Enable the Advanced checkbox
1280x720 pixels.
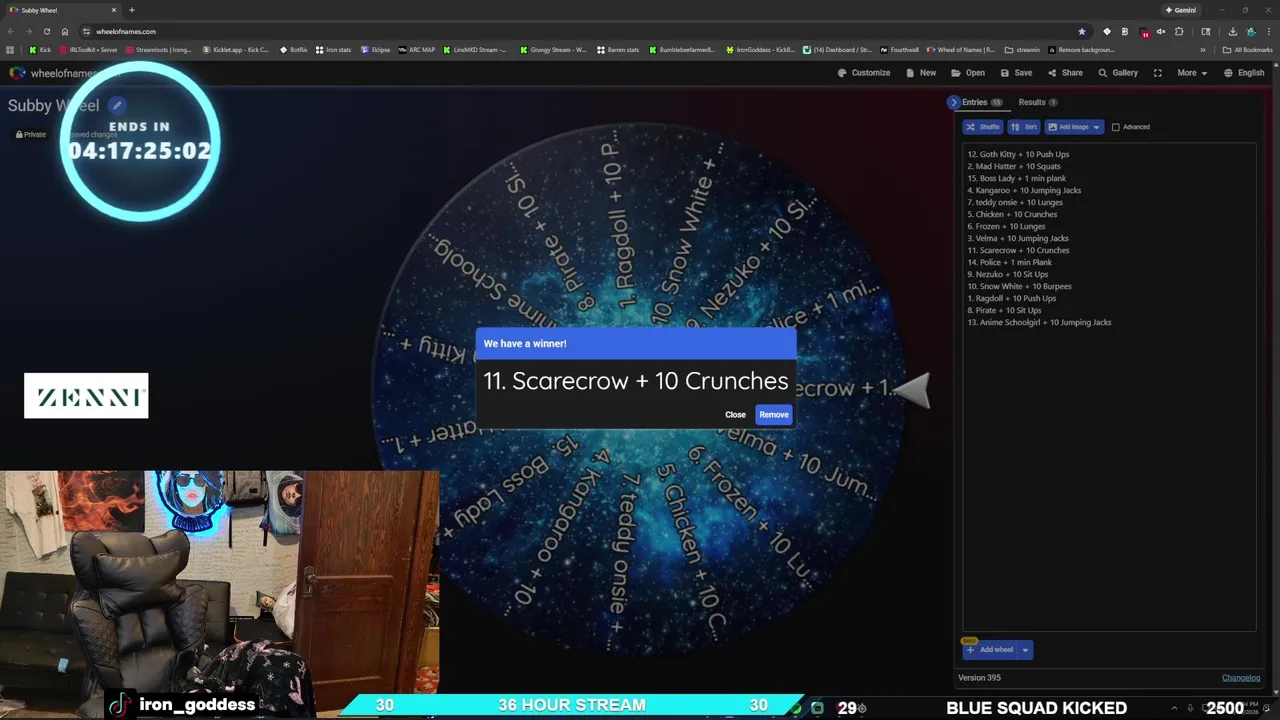[x=1116, y=127]
